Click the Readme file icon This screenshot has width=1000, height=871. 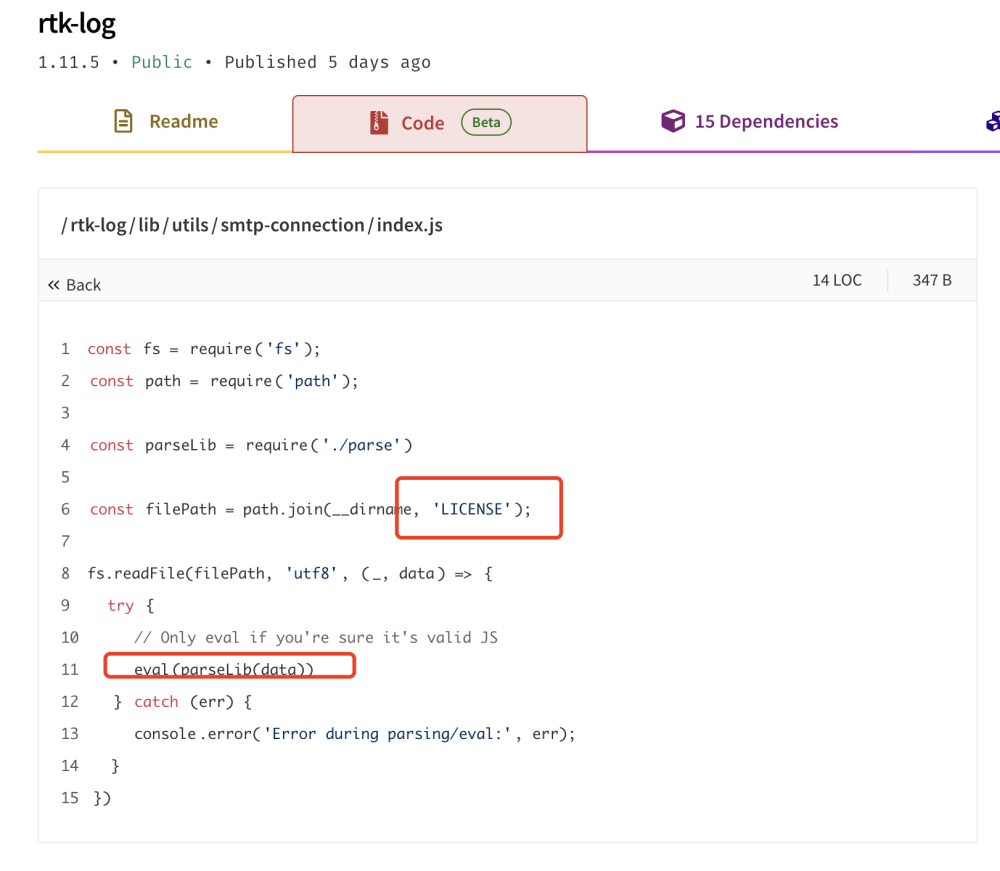click(x=123, y=122)
